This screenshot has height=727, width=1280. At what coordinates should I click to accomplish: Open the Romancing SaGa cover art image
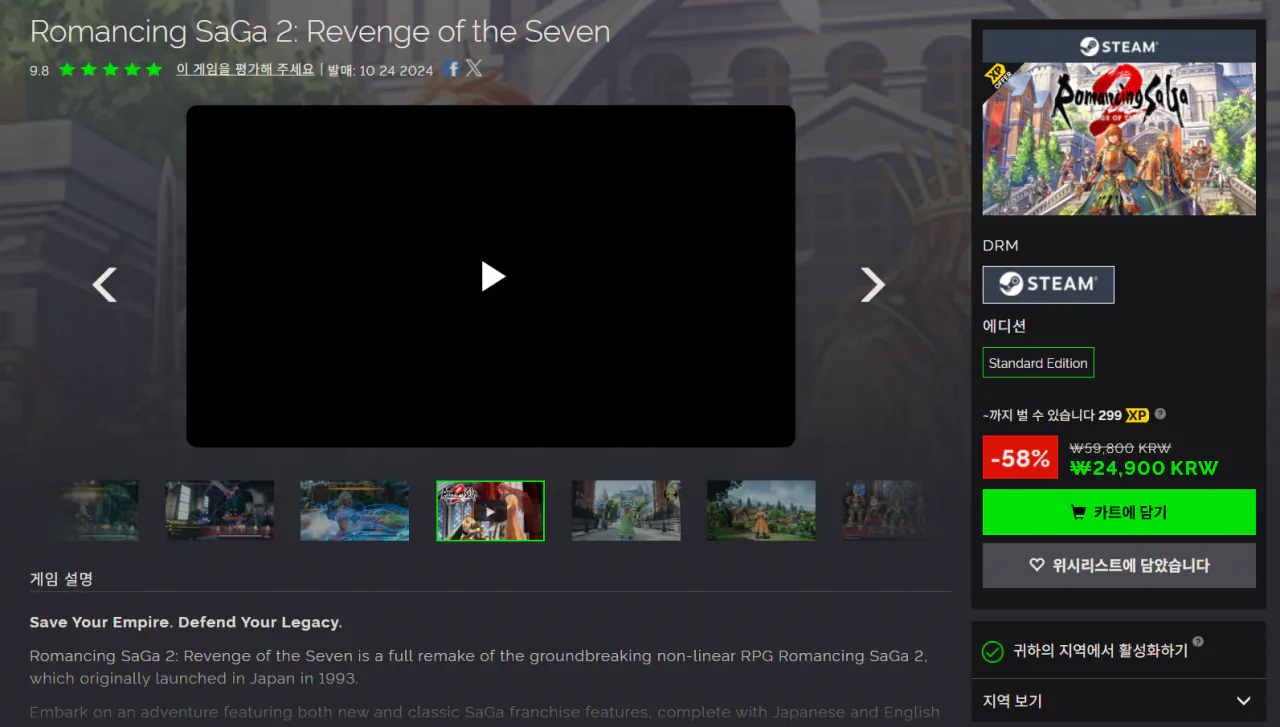click(x=1119, y=139)
